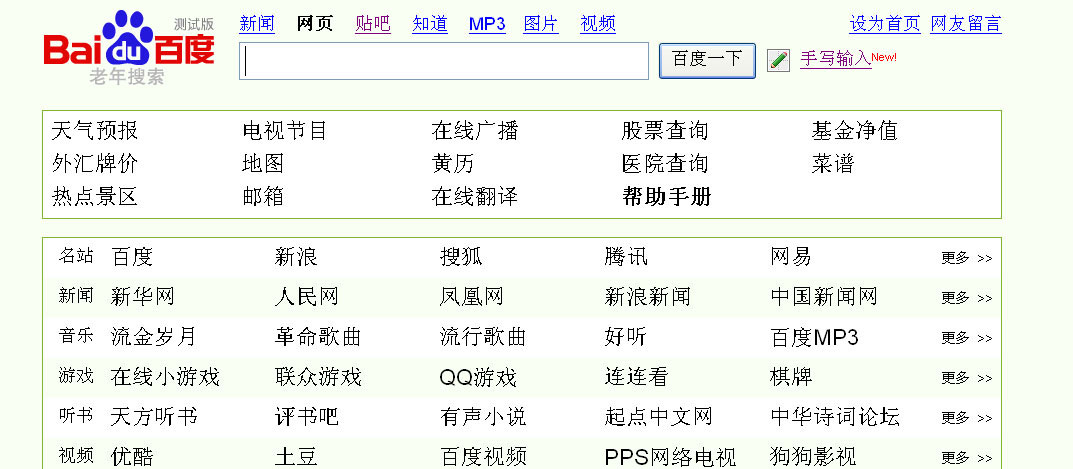1073x469 pixels.
Task: Open the 天方听书 link
Action: tap(153, 416)
